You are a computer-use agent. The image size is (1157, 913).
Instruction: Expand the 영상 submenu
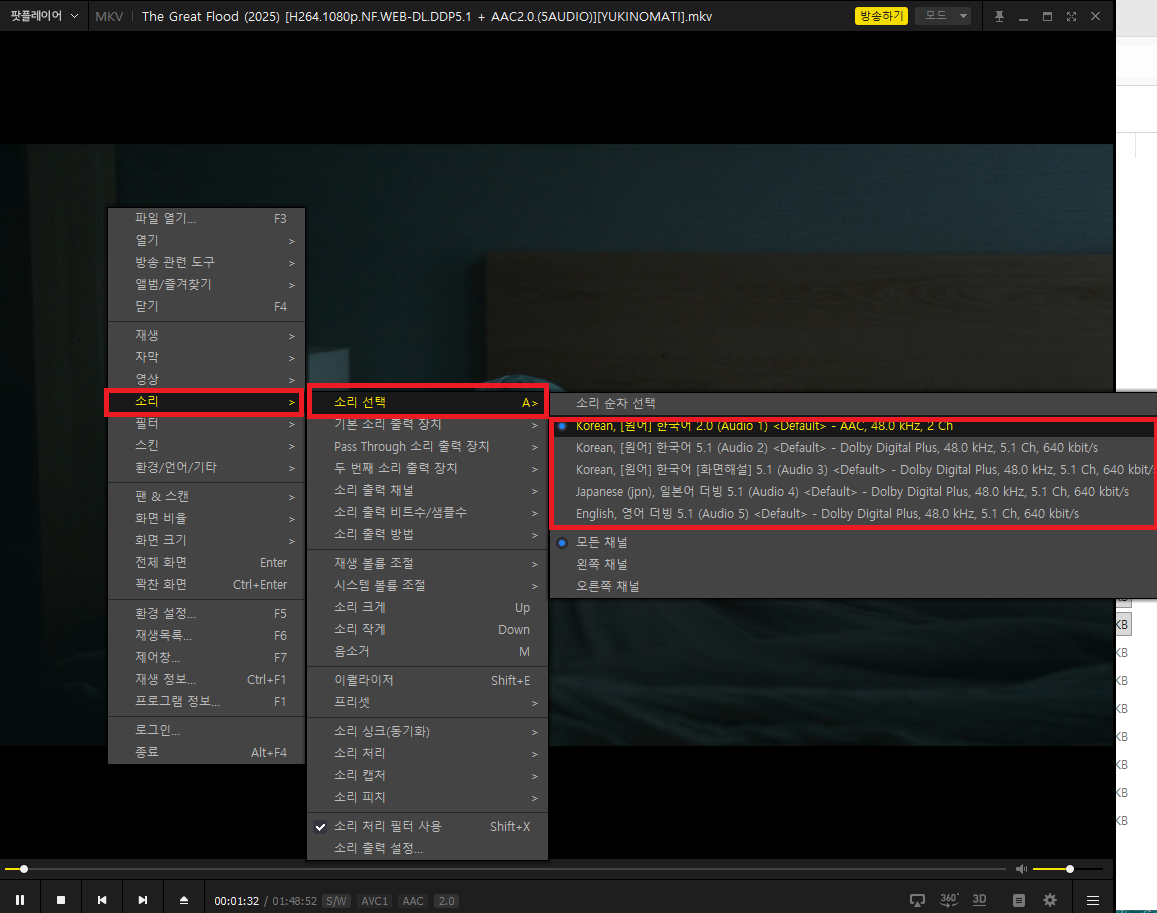[207, 379]
